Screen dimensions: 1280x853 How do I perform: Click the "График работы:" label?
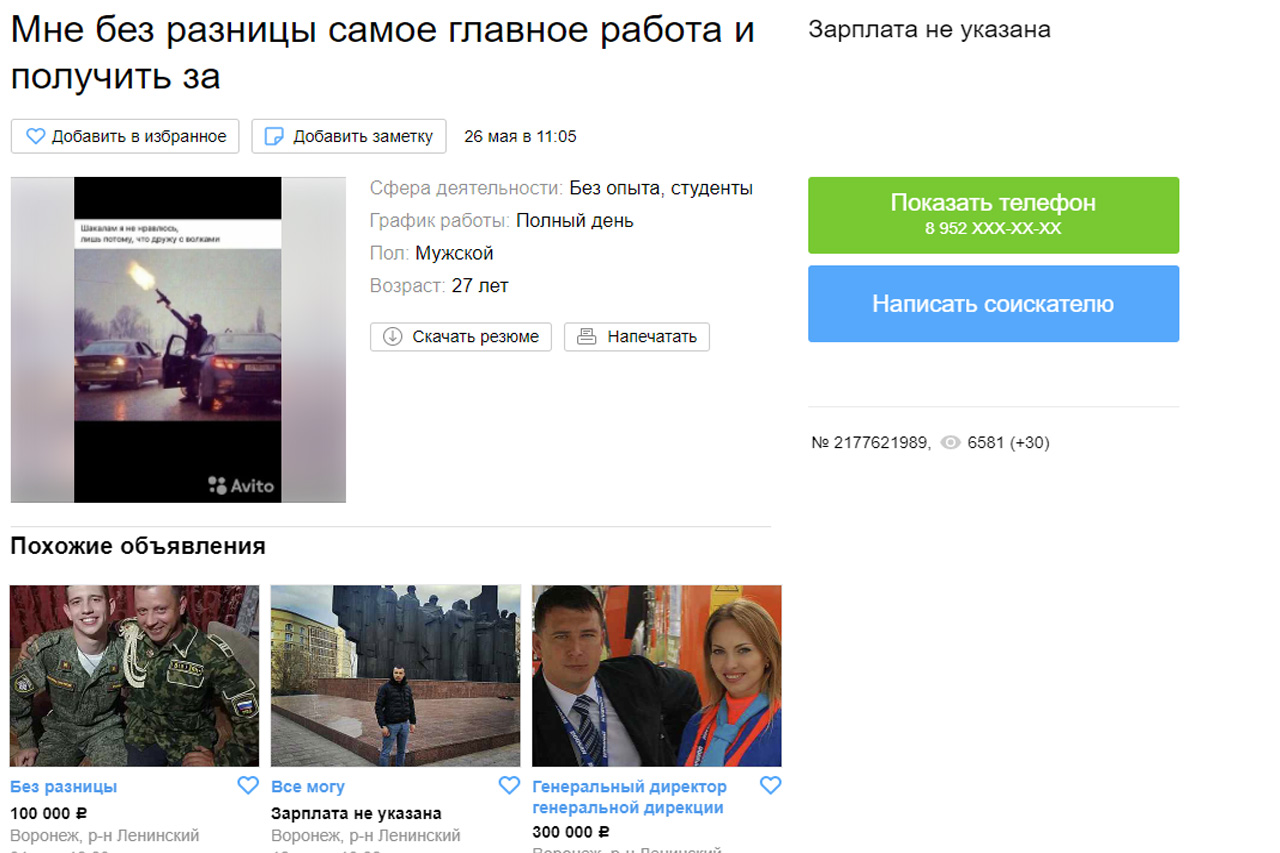(440, 221)
